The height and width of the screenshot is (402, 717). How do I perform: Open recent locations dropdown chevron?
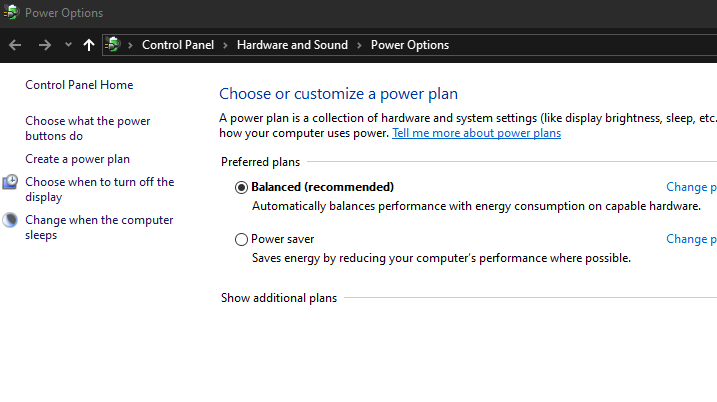tap(68, 45)
